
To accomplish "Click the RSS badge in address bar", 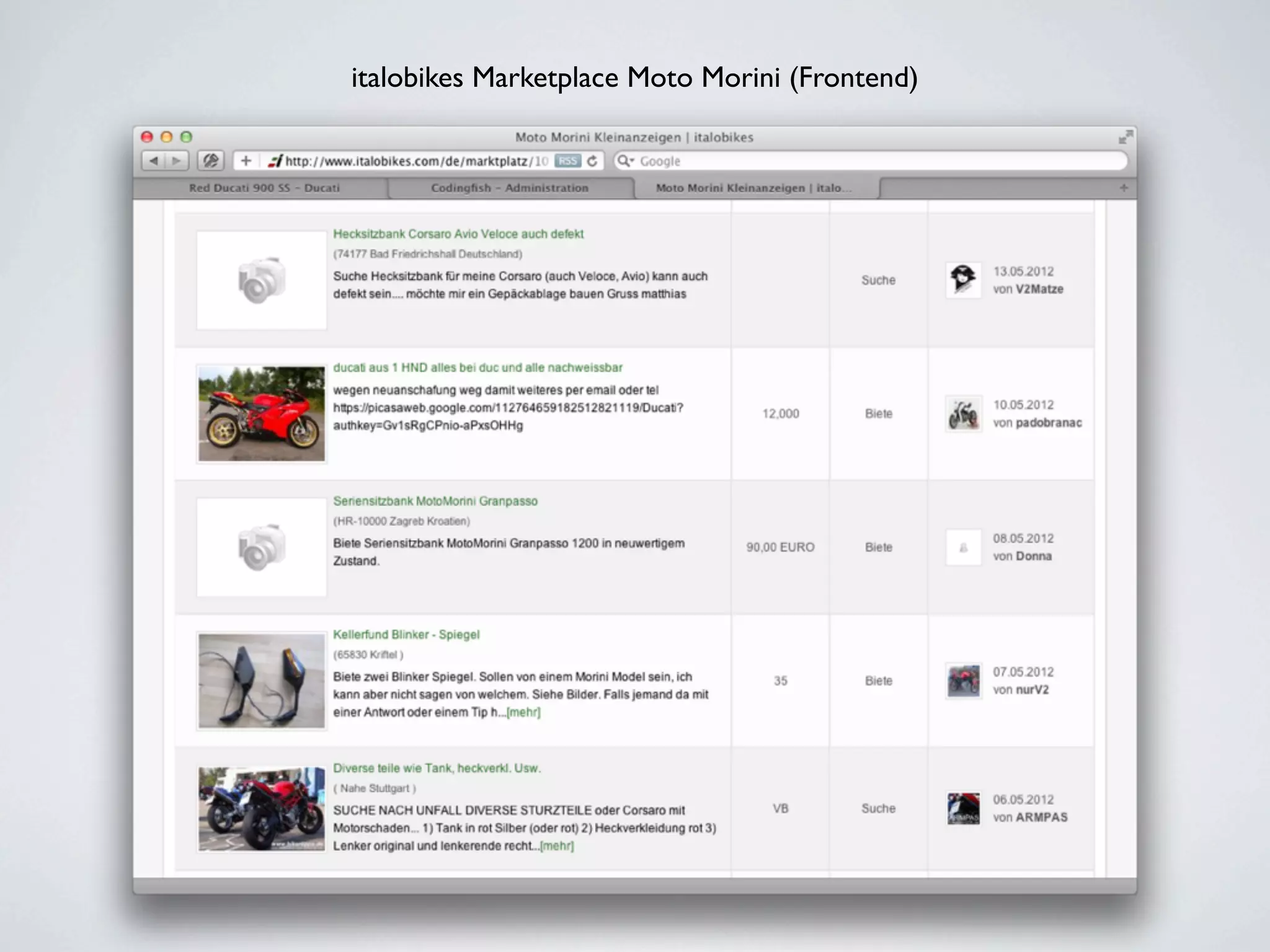I will coord(567,161).
